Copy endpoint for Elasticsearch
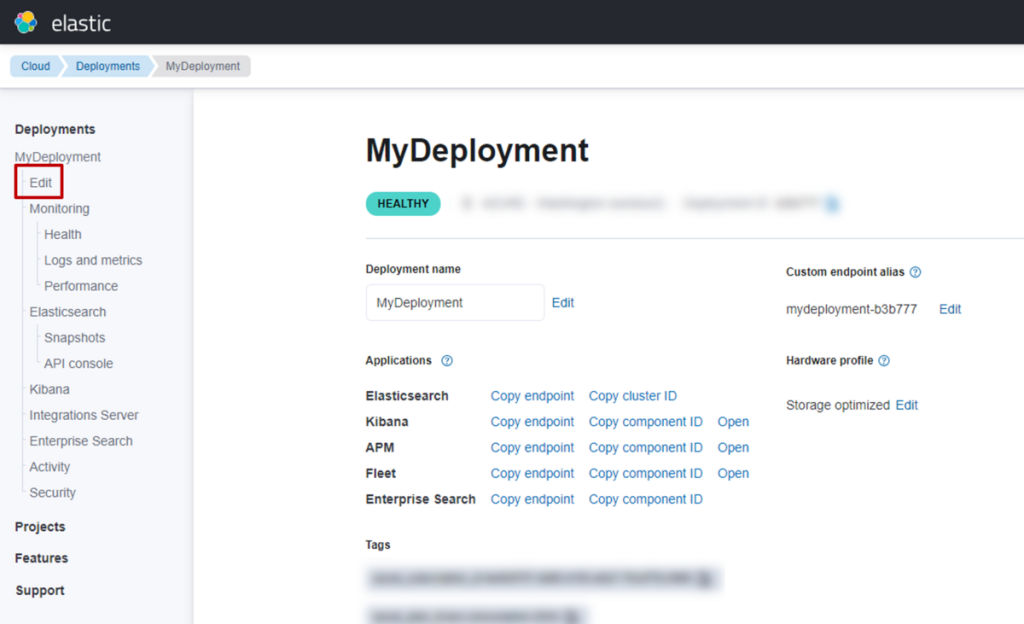 pos(532,396)
